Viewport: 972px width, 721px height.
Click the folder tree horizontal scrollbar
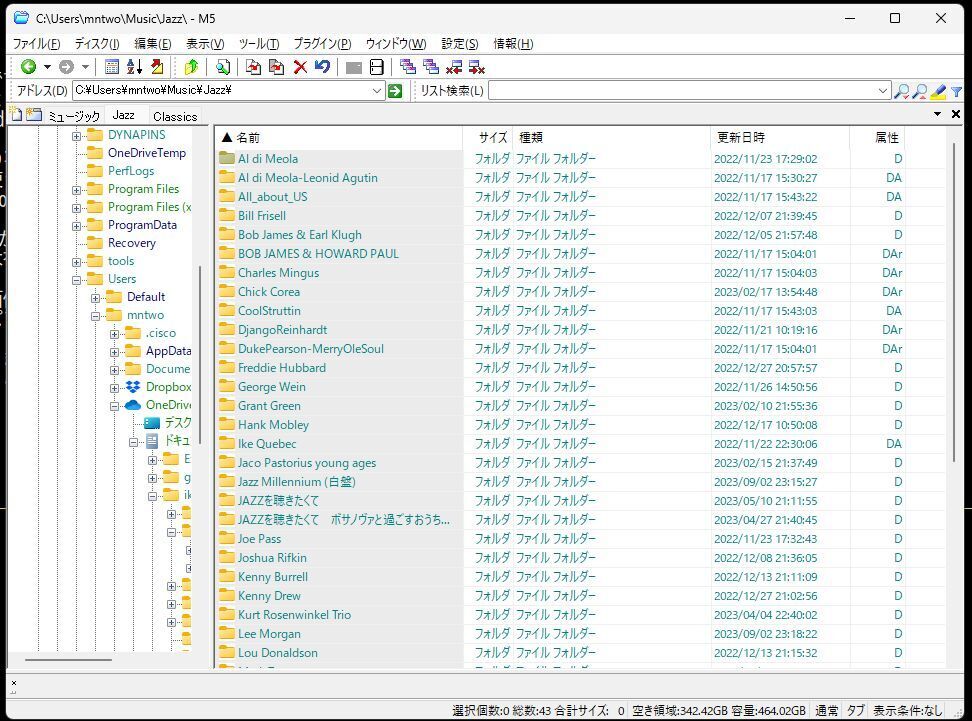[x=68, y=659]
